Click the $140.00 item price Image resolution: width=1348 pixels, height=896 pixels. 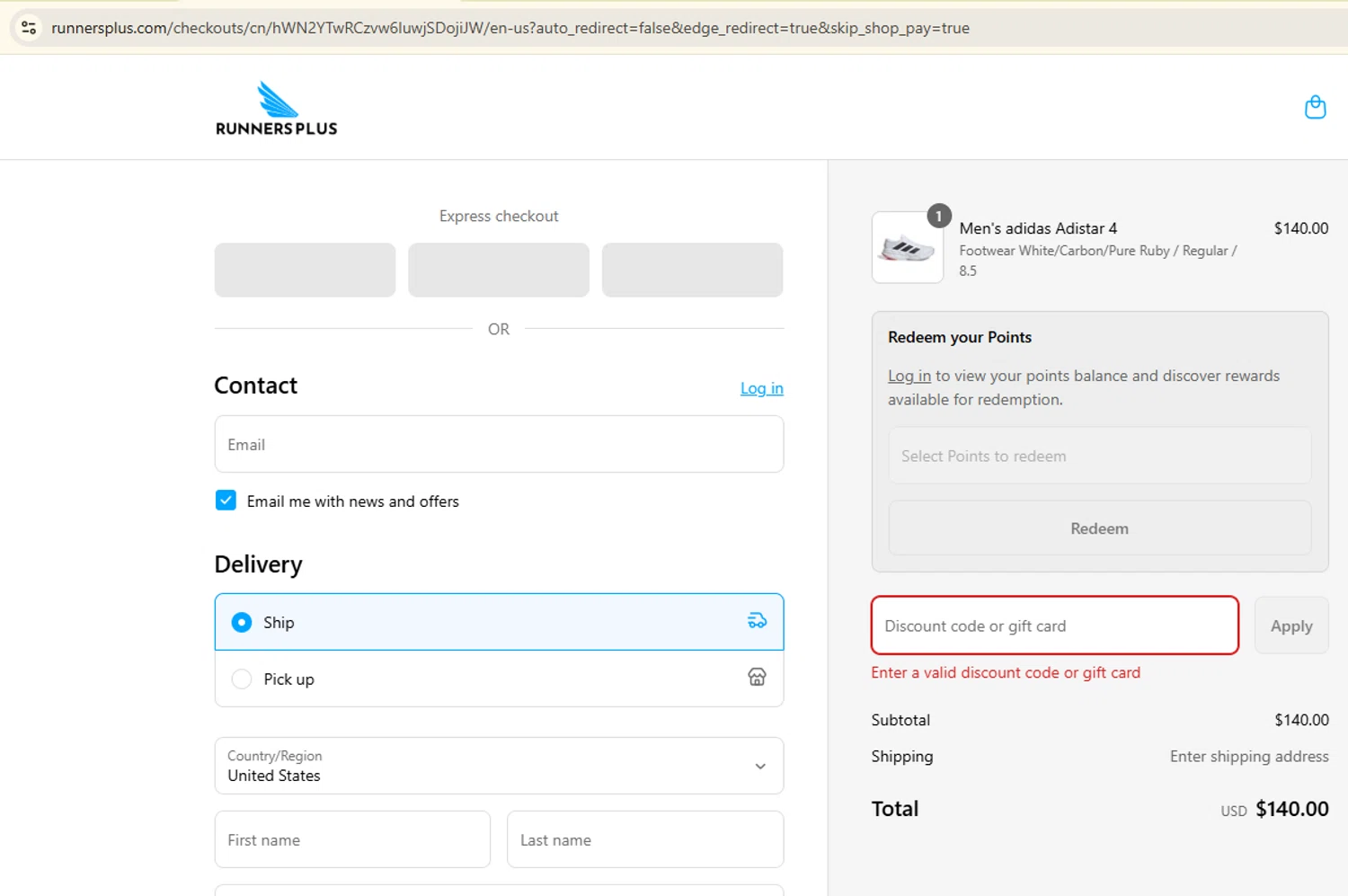[x=1300, y=228]
